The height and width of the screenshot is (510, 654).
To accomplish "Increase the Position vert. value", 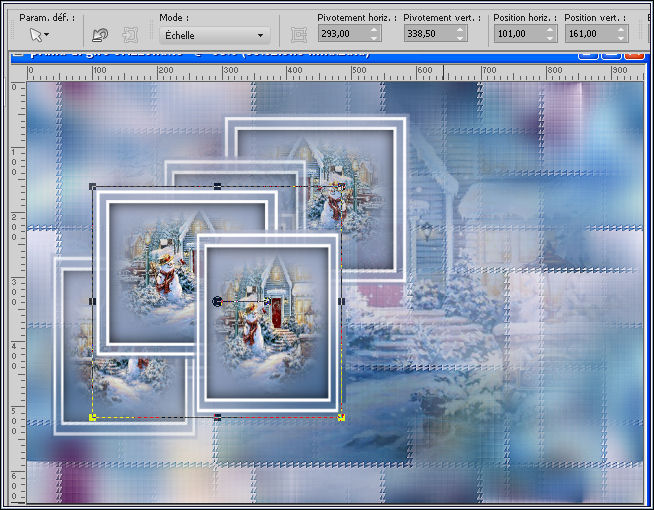I will pos(621,30).
